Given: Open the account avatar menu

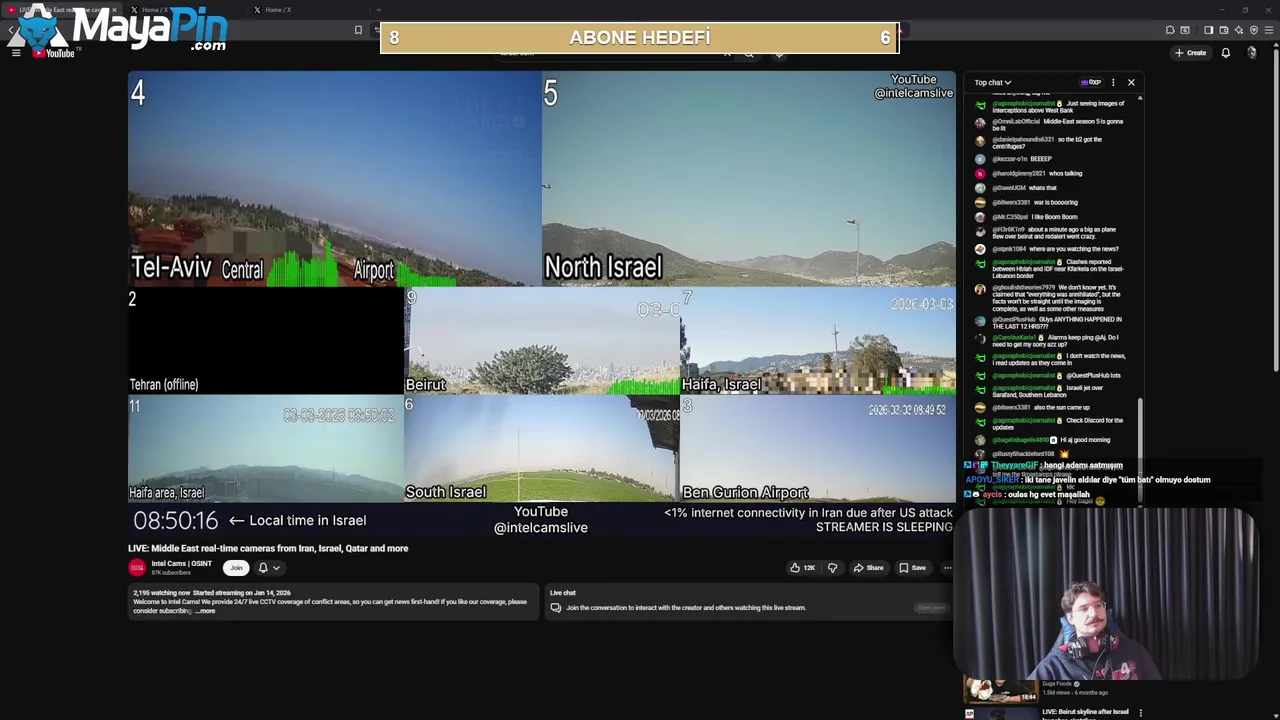Looking at the screenshot, I should coord(1253,53).
